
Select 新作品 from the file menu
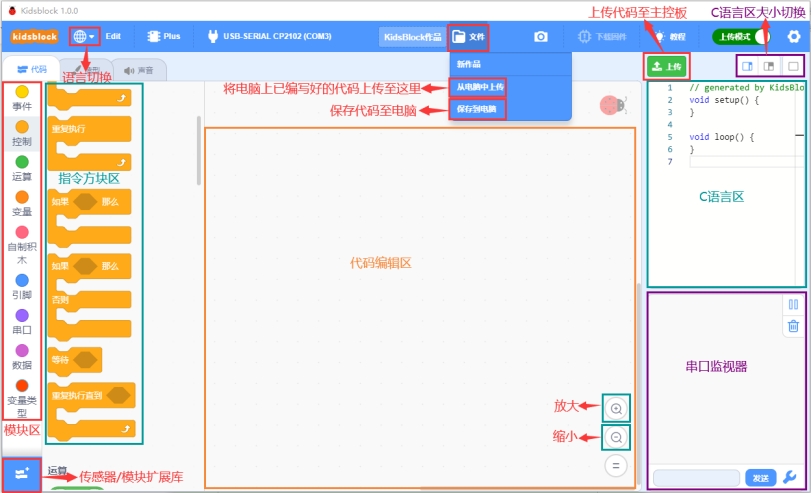(510, 64)
